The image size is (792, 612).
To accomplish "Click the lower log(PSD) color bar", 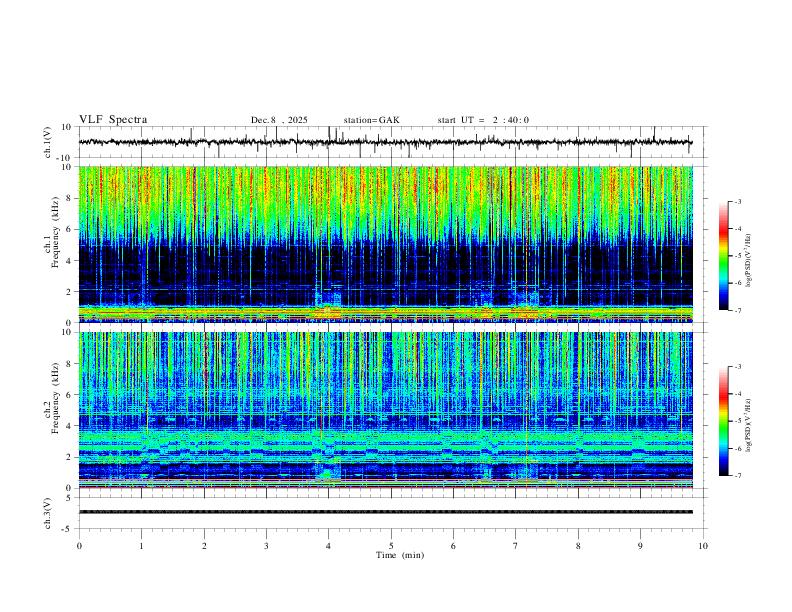I will [723, 421].
